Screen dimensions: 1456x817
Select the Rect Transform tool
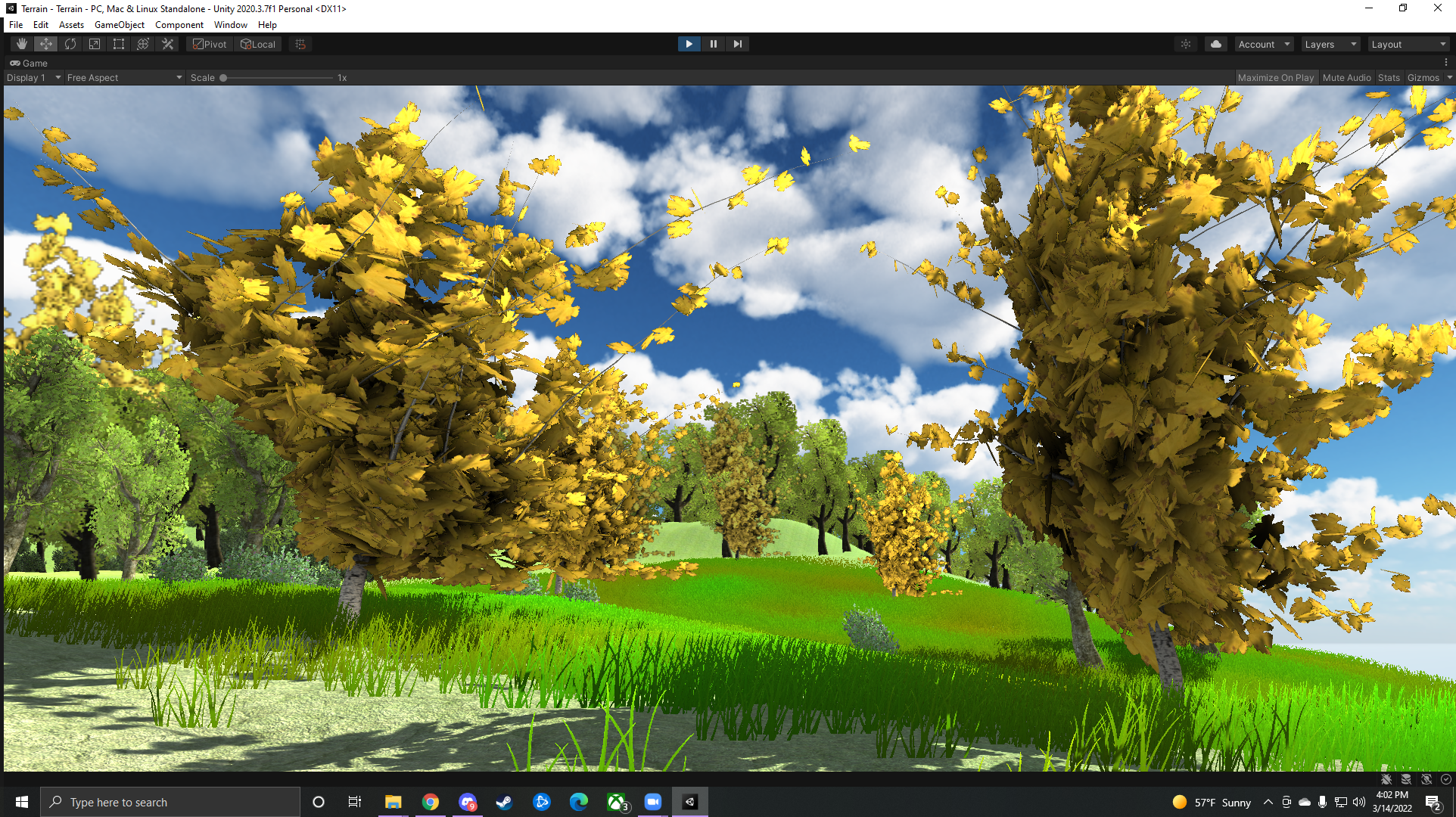click(119, 44)
